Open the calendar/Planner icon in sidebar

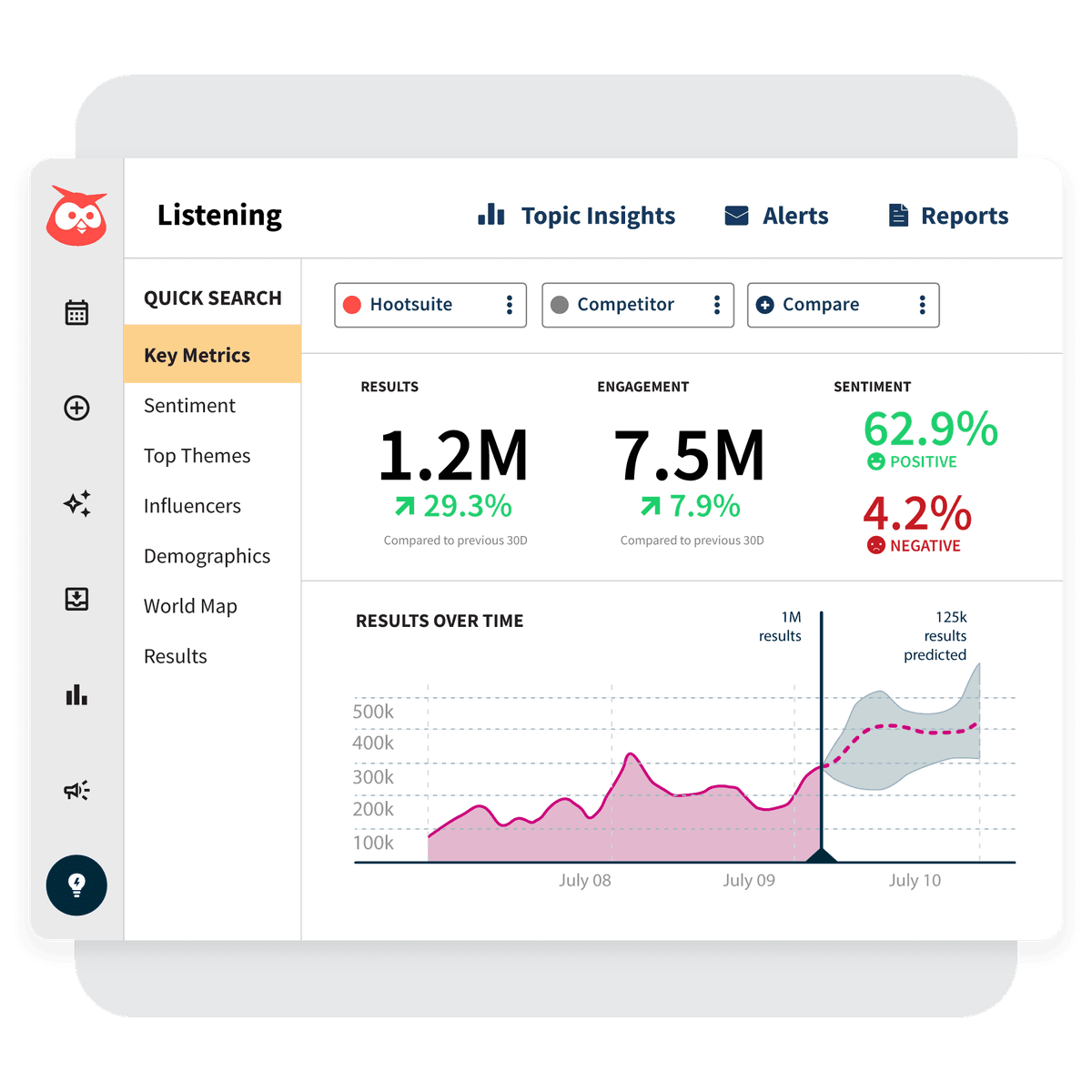click(x=76, y=312)
